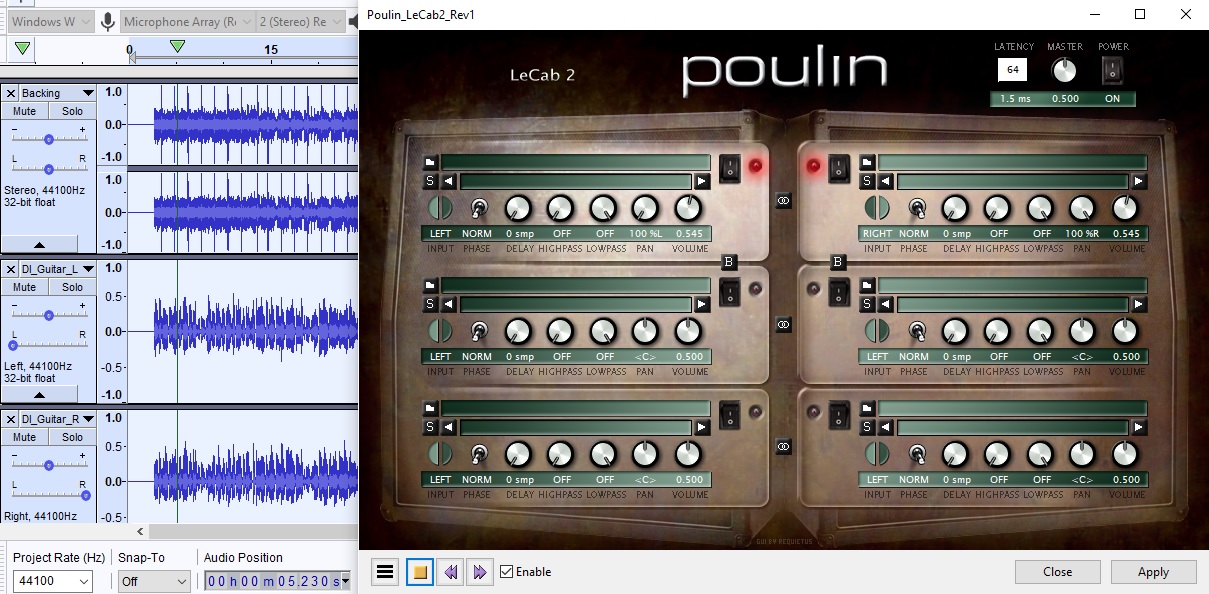The height and width of the screenshot is (594, 1209).
Task: Open the file browser for bottom-right cabinet slot
Action: tap(867, 409)
